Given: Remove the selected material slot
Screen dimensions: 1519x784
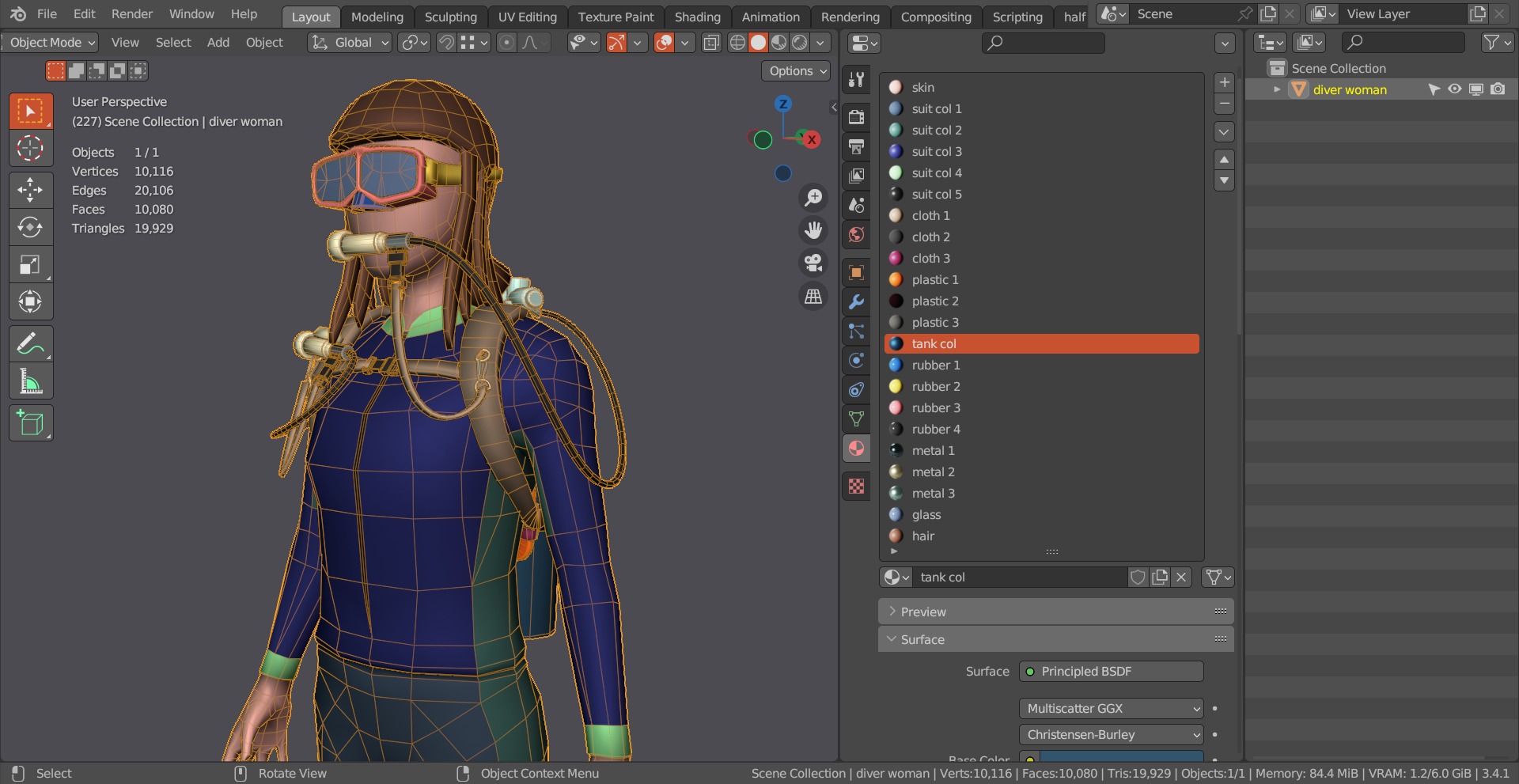Looking at the screenshot, I should coord(1224,104).
